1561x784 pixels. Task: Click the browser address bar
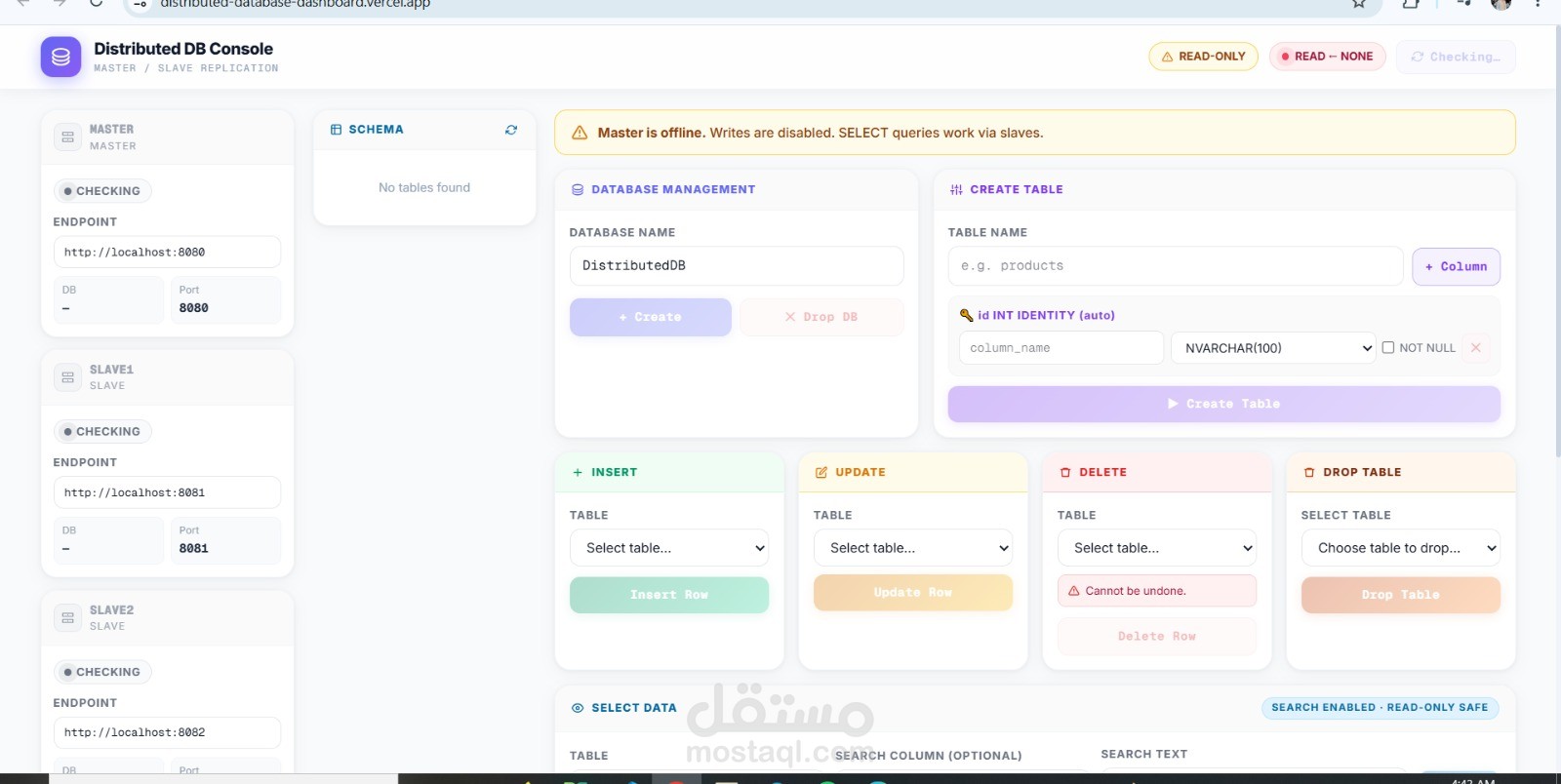tap(751, 4)
